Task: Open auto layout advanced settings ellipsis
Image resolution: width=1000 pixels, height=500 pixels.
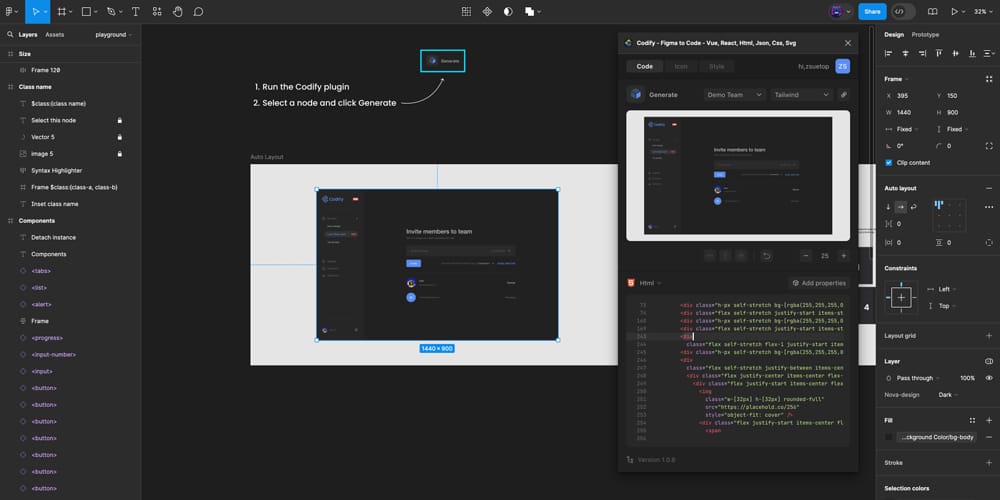Action: [989, 207]
